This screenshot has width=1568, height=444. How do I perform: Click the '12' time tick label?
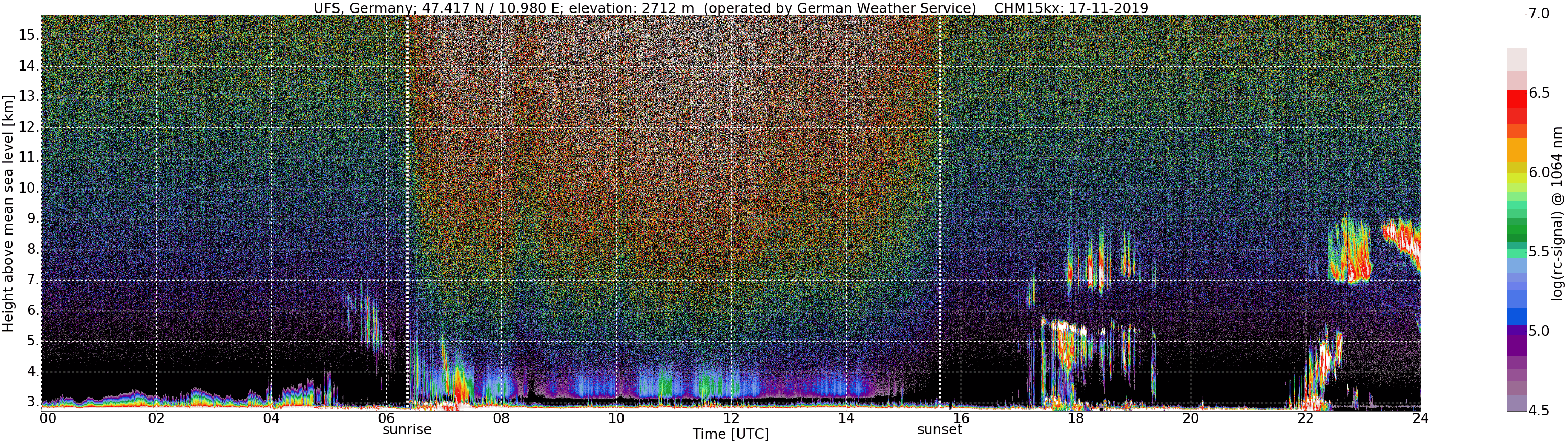point(731,418)
